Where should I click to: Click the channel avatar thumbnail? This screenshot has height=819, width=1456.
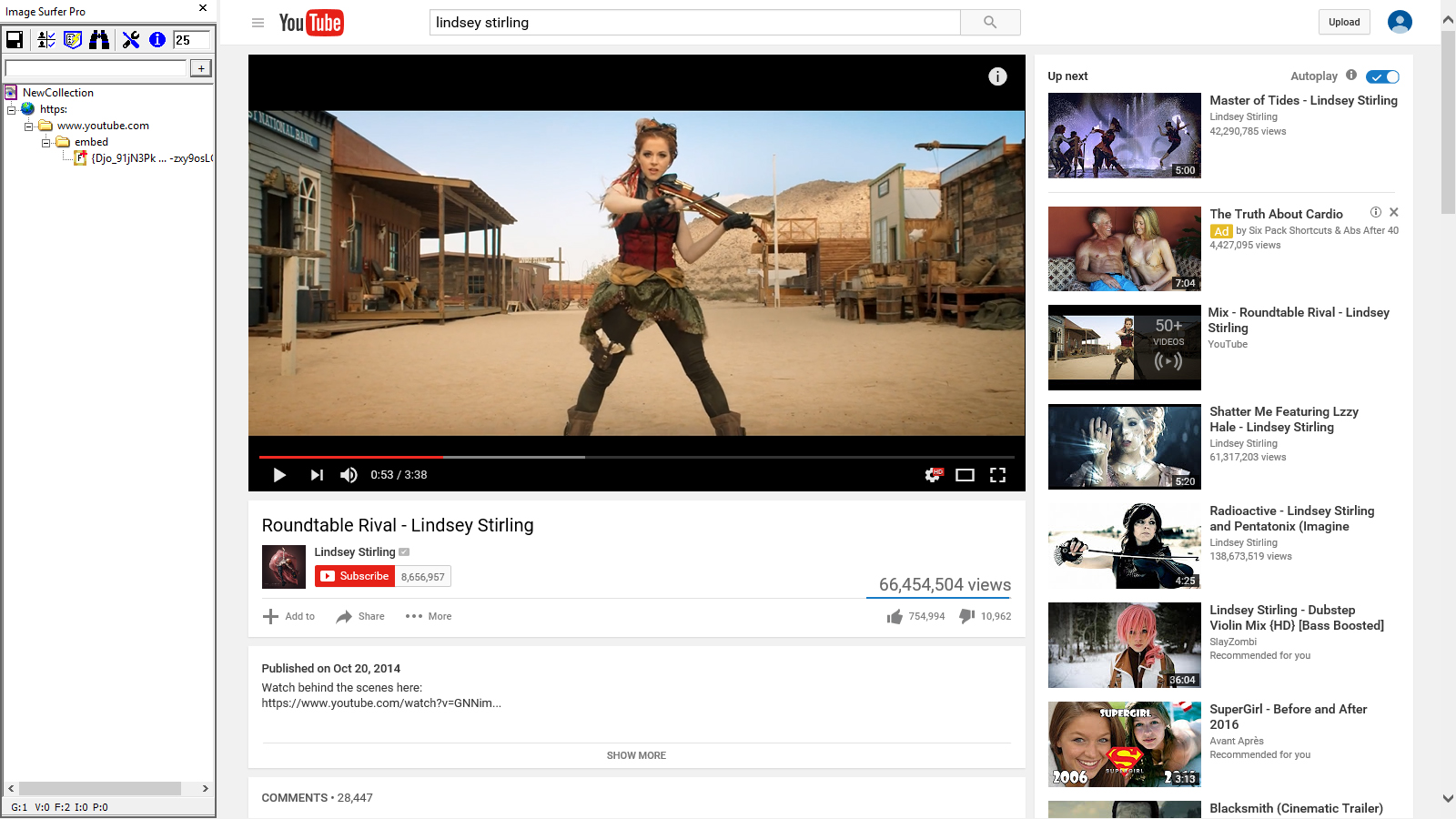click(x=284, y=567)
